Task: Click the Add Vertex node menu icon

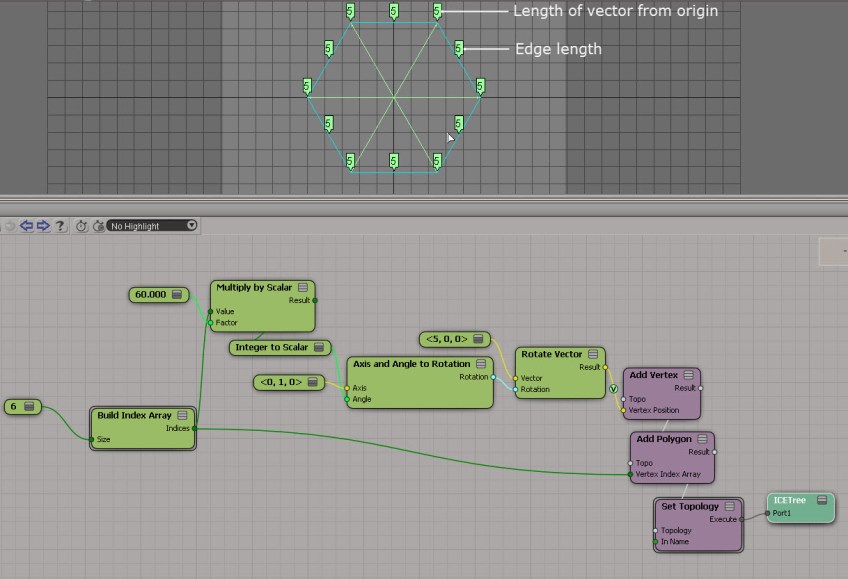Action: (x=688, y=375)
